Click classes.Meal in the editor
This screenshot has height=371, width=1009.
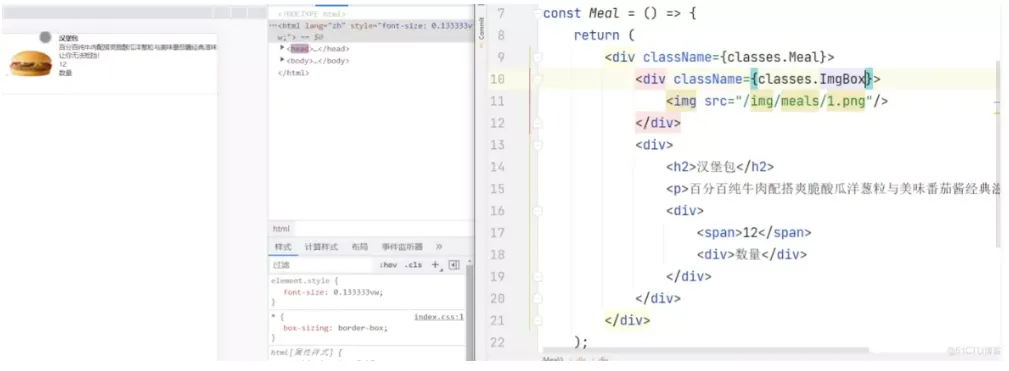point(774,57)
